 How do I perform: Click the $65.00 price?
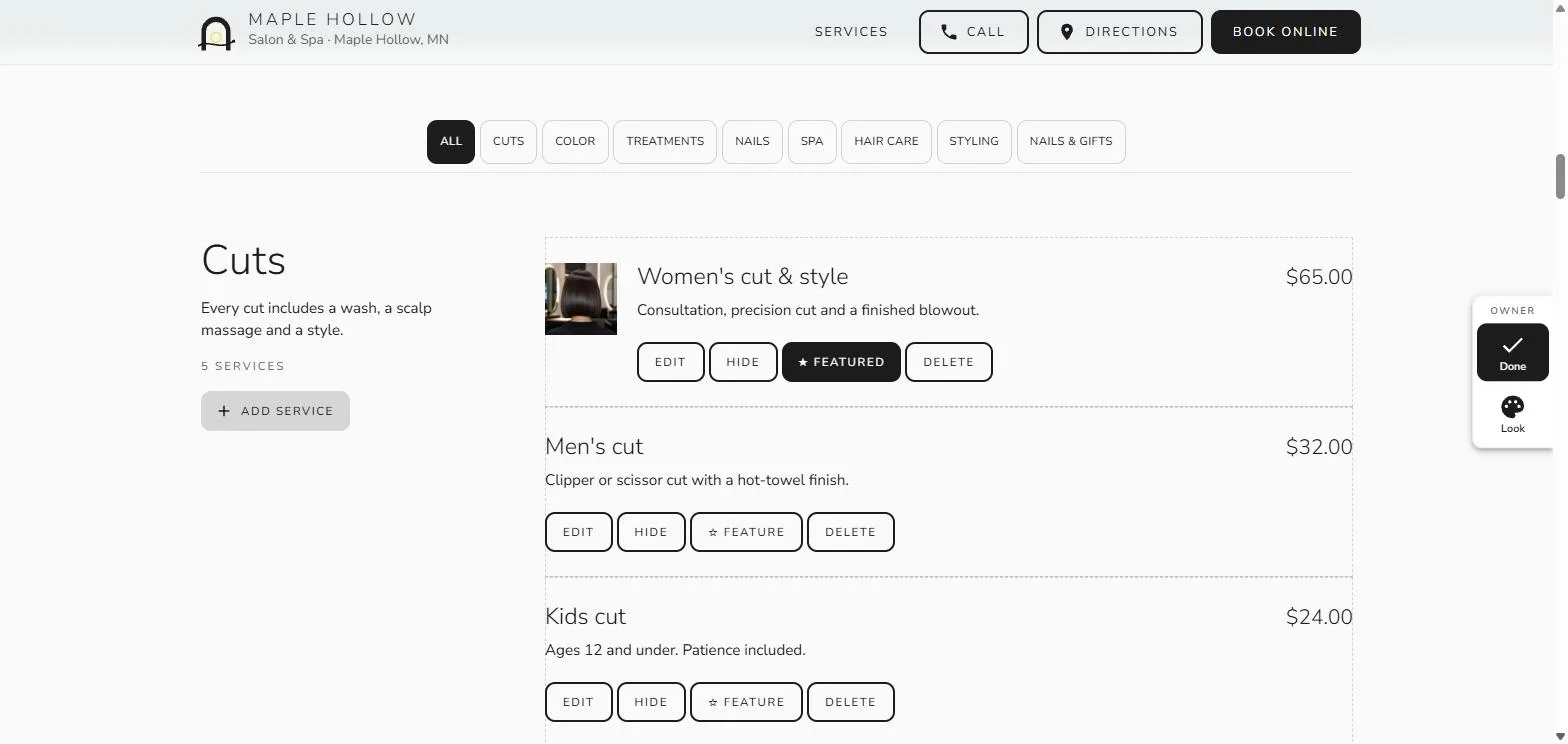pyautogui.click(x=1319, y=277)
